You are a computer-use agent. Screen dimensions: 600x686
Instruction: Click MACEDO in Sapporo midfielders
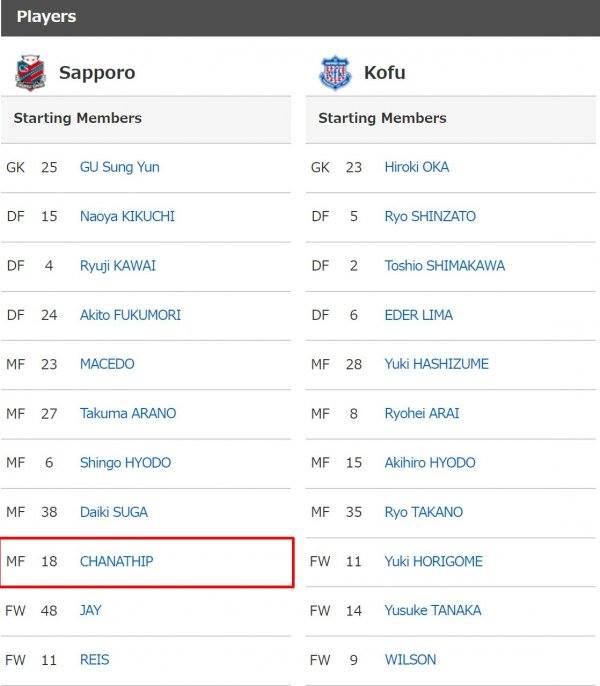coord(107,364)
